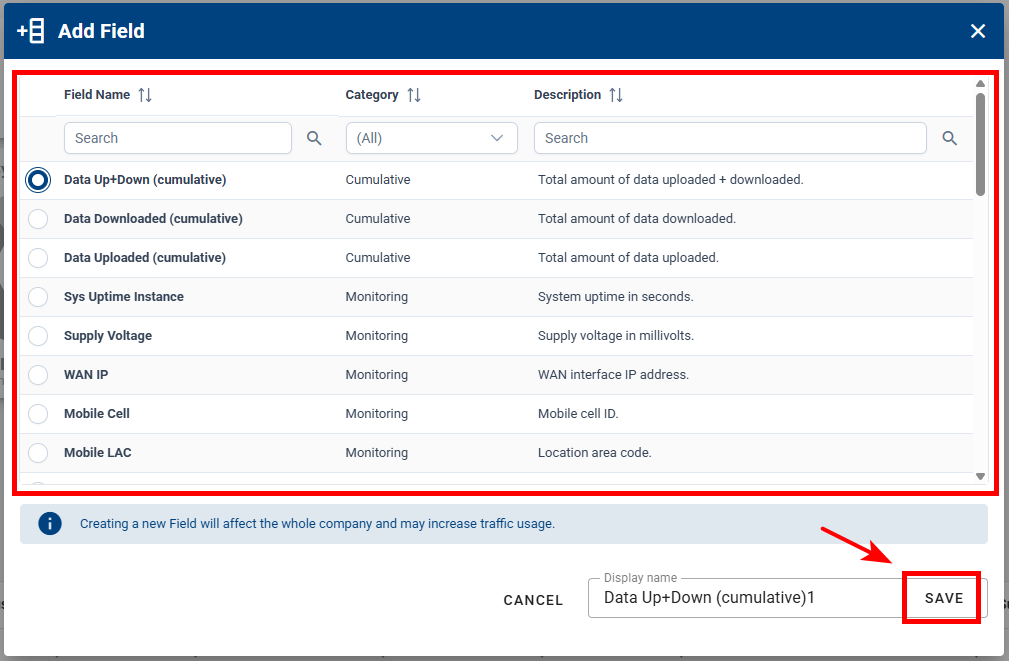Select the Mobile LAC field
This screenshot has width=1009, height=661.
point(37,452)
